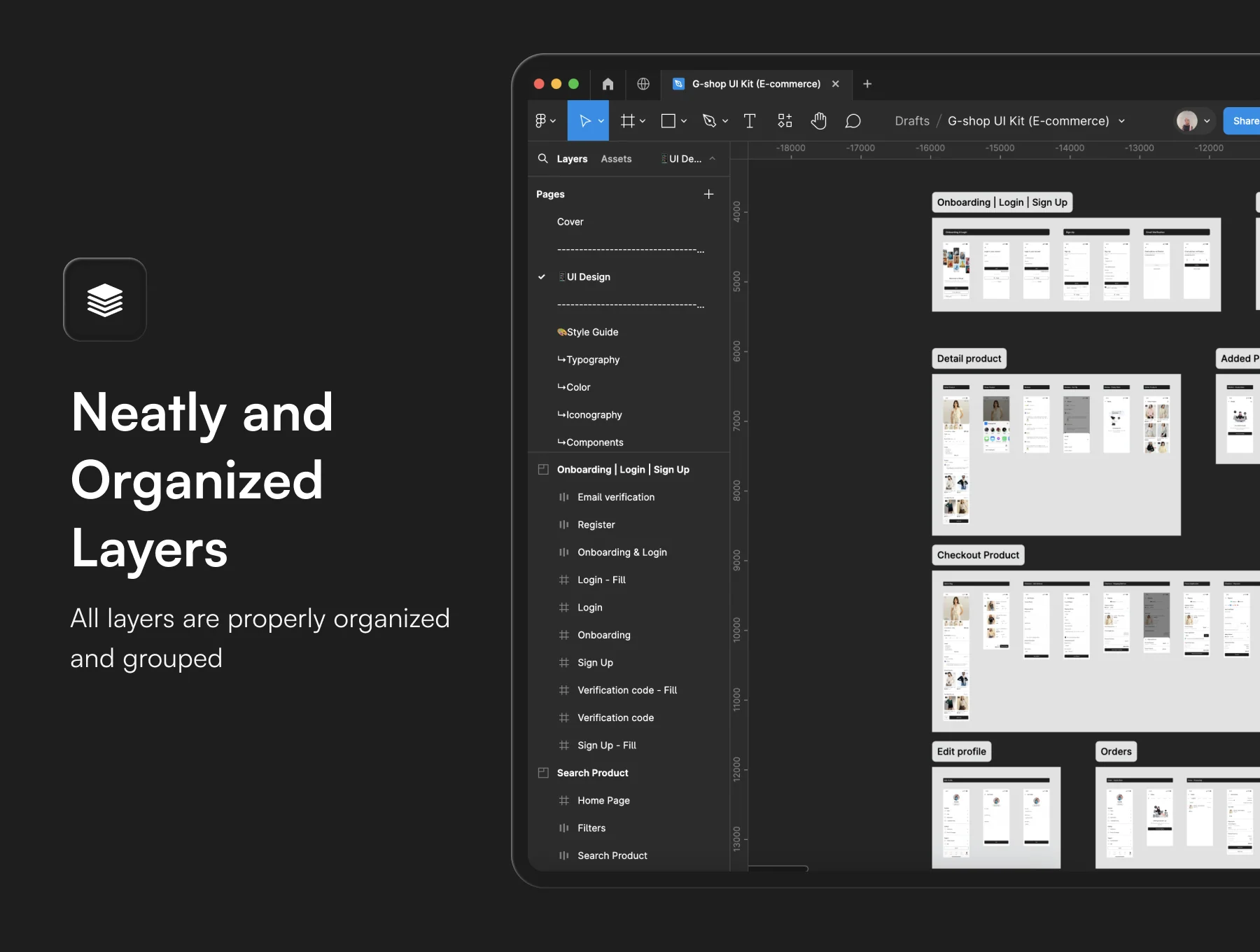Viewport: 1260px width, 952px height.
Task: Select the Login layer row
Action: [629, 608]
